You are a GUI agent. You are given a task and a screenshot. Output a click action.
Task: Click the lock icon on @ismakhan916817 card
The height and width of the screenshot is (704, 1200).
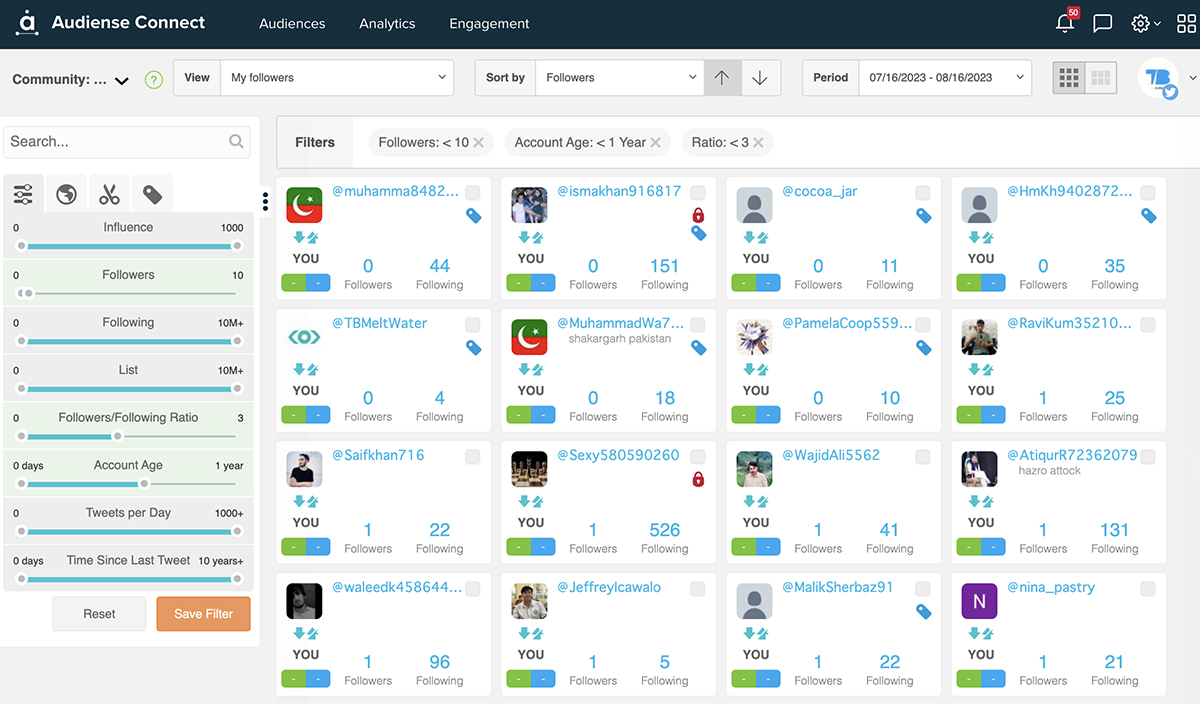(x=698, y=215)
